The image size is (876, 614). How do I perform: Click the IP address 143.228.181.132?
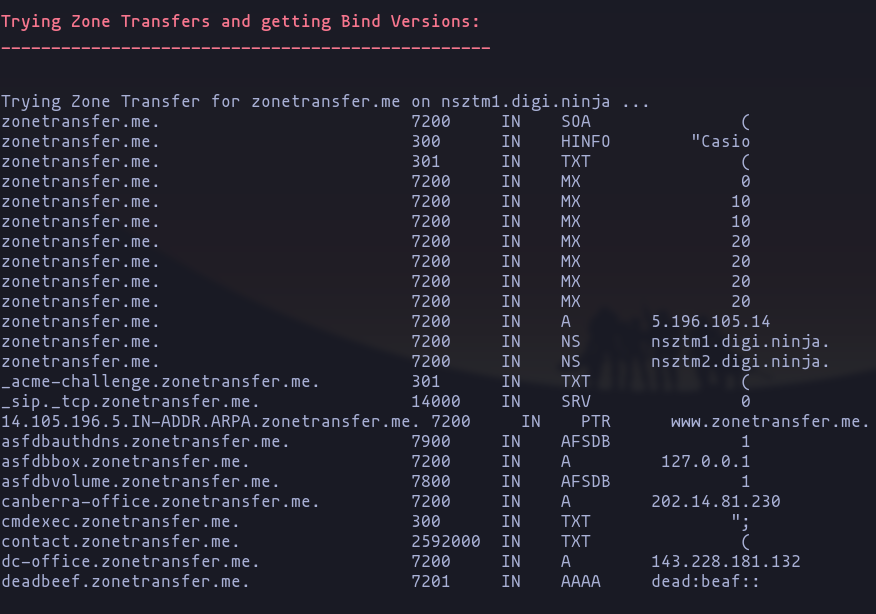click(726, 561)
